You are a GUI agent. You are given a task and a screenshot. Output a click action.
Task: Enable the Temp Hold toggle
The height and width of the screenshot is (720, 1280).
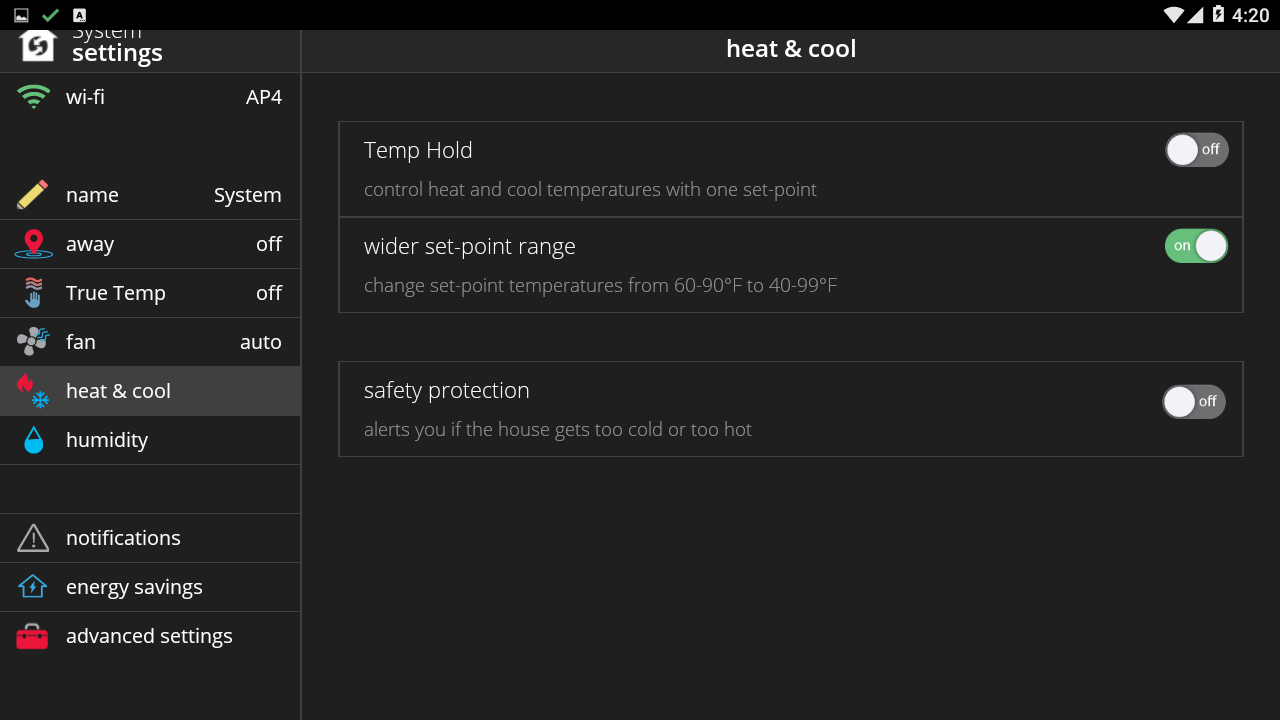[1197, 150]
